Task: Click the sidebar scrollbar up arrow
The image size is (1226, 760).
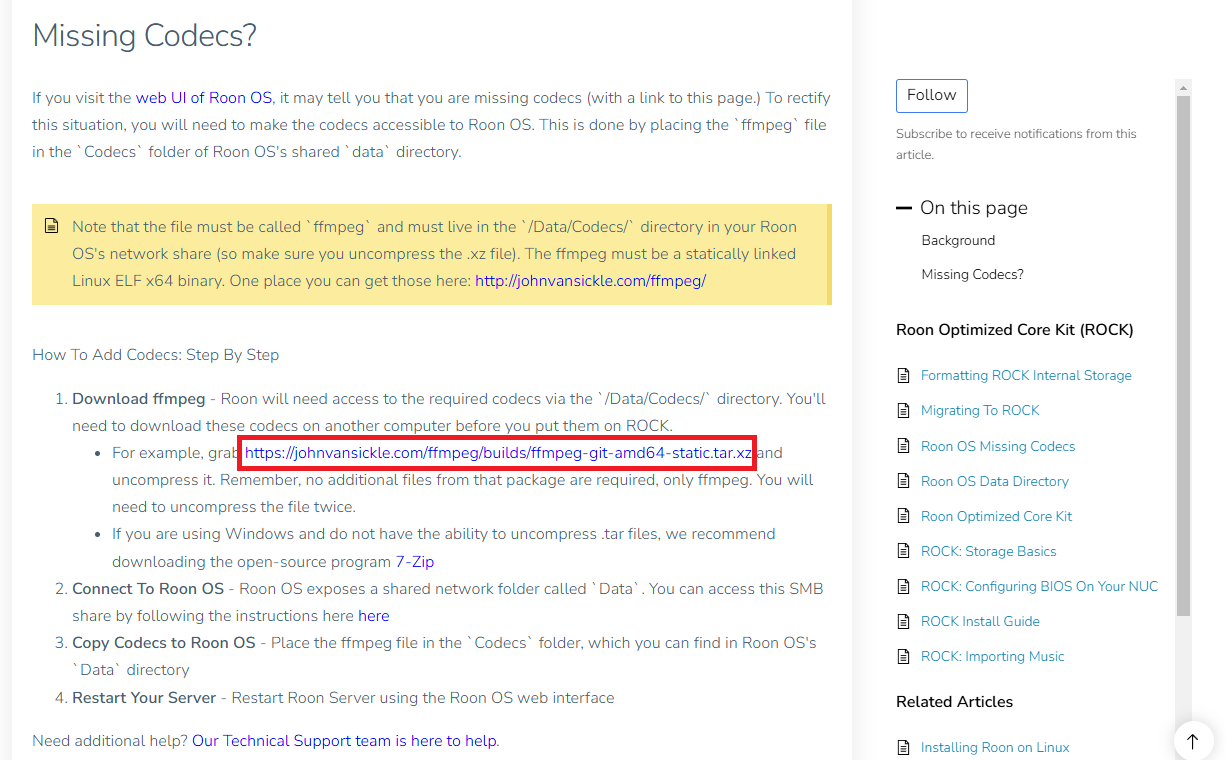Action: pos(1184,87)
